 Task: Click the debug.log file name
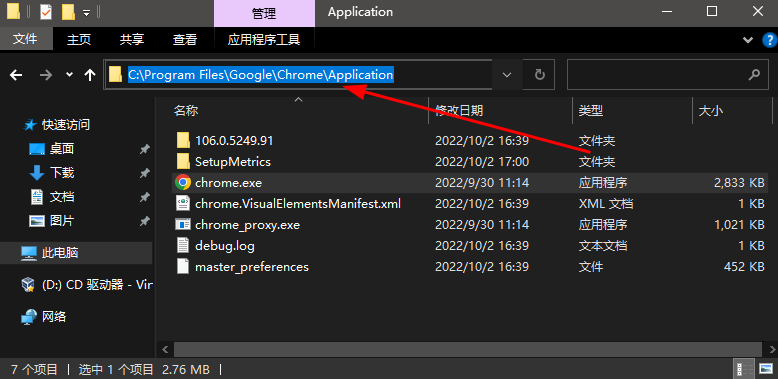[225, 246]
